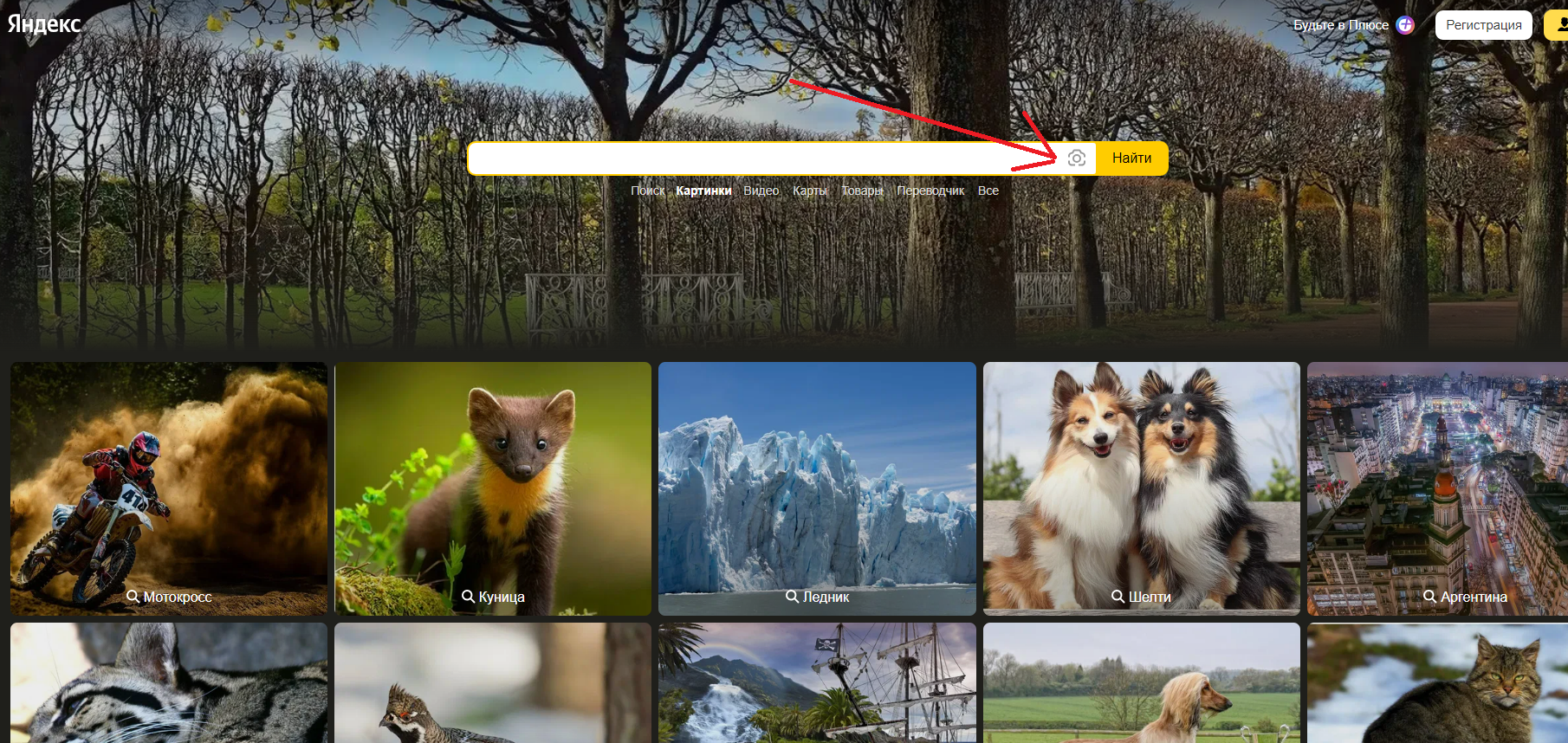Click magnifier icon beside Шелти label
The height and width of the screenshot is (743, 1568).
(1118, 597)
